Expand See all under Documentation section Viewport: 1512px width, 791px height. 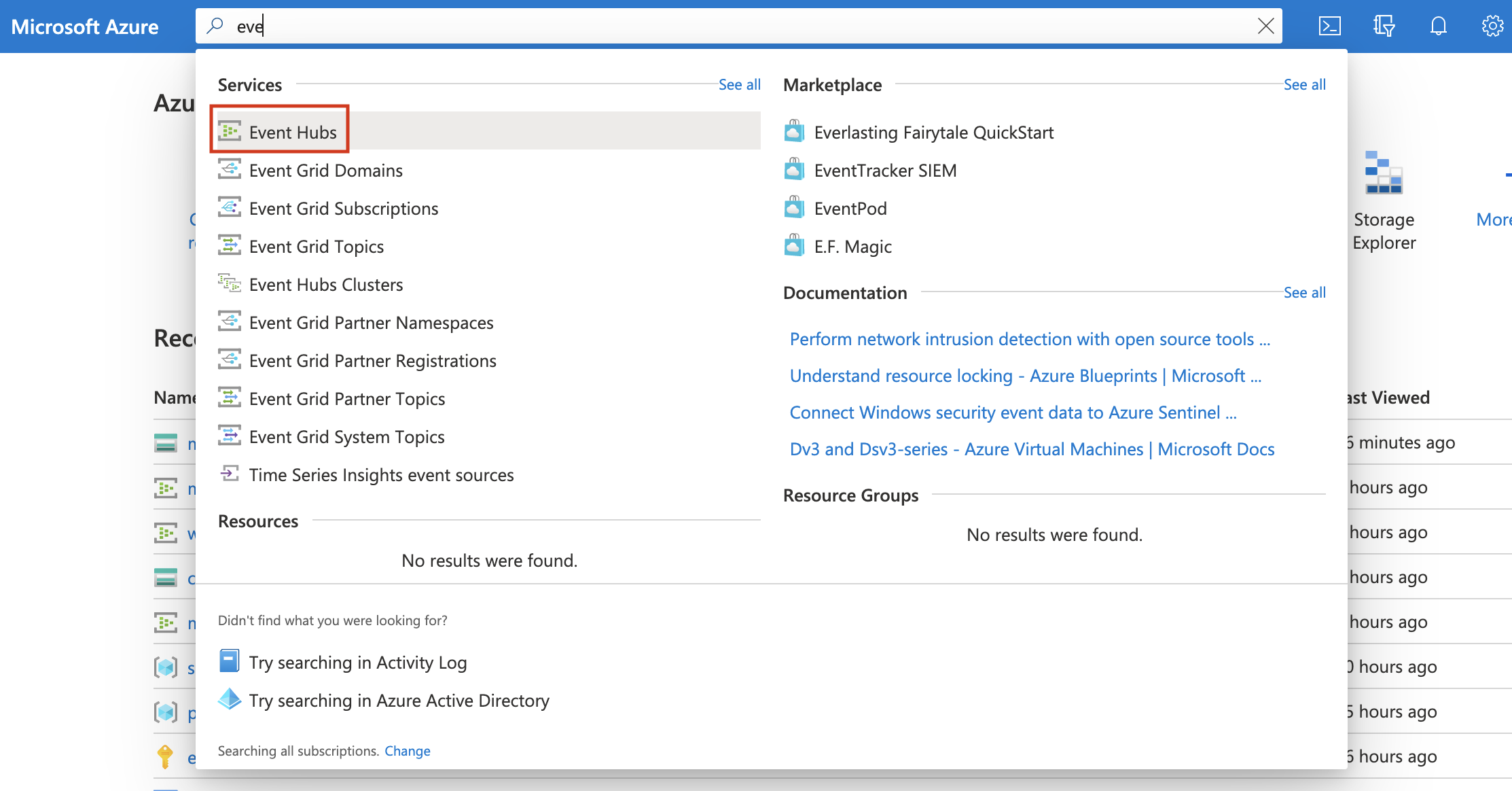(1304, 292)
